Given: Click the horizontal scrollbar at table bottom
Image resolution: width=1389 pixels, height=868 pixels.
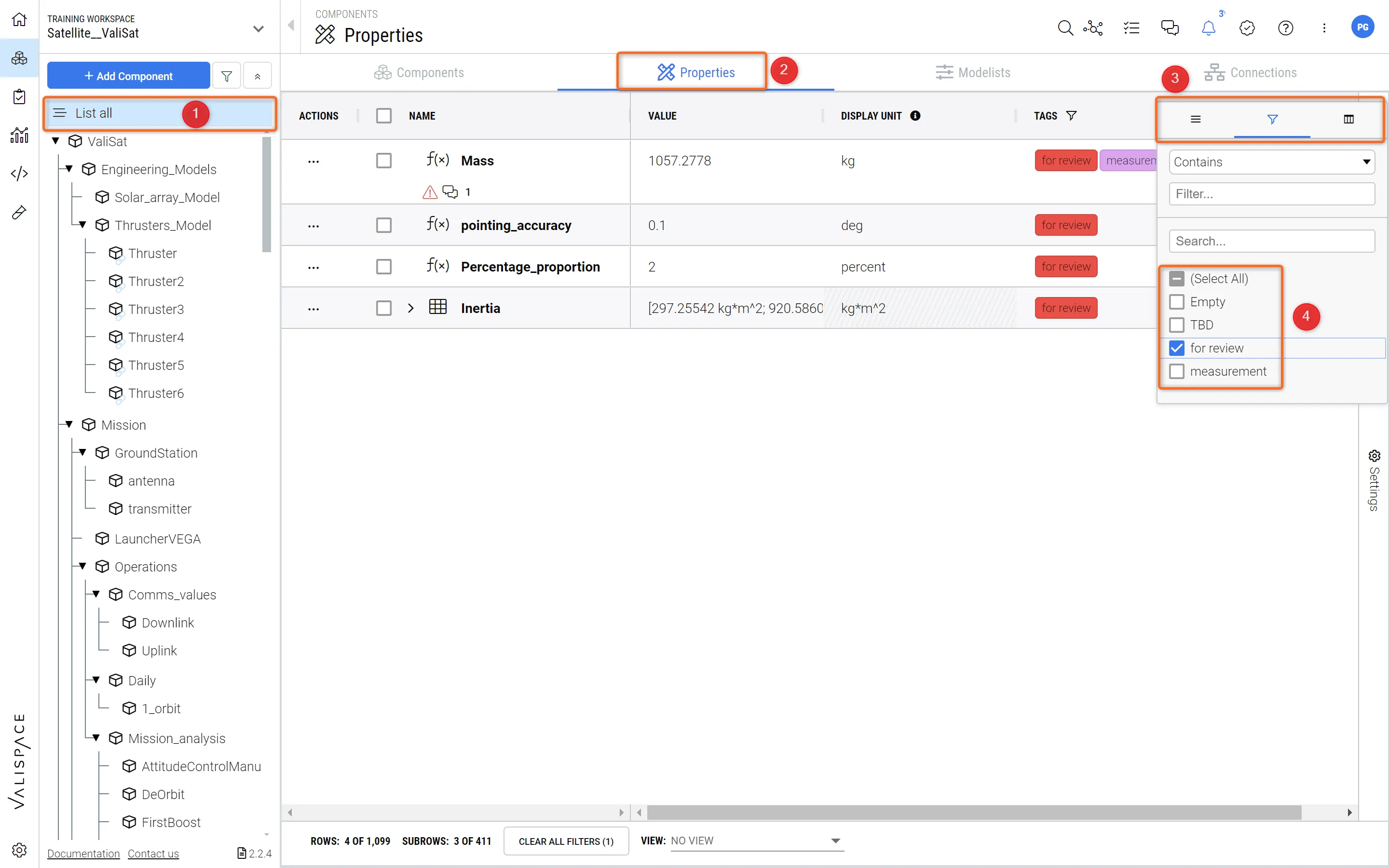Looking at the screenshot, I should 973,813.
